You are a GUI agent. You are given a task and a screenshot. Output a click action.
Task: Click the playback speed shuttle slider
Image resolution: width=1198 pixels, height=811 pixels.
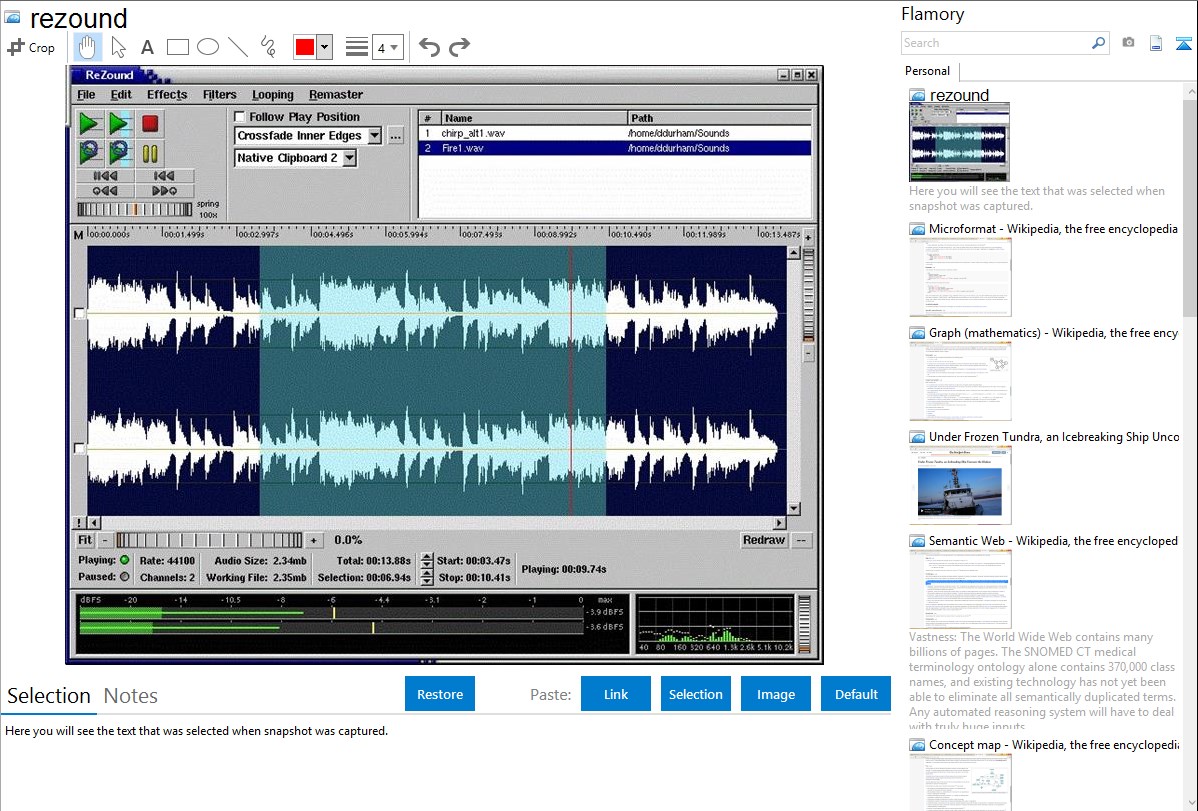134,209
